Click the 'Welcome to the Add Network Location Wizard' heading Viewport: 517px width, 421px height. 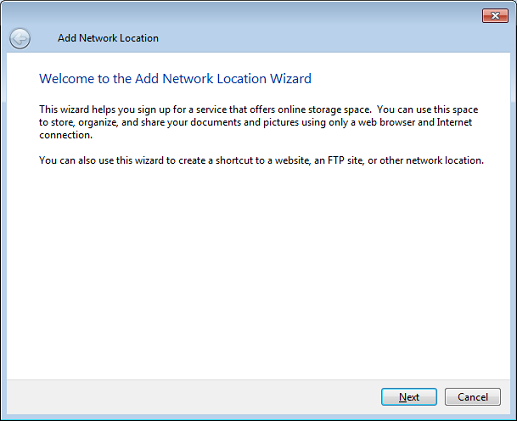pos(175,79)
